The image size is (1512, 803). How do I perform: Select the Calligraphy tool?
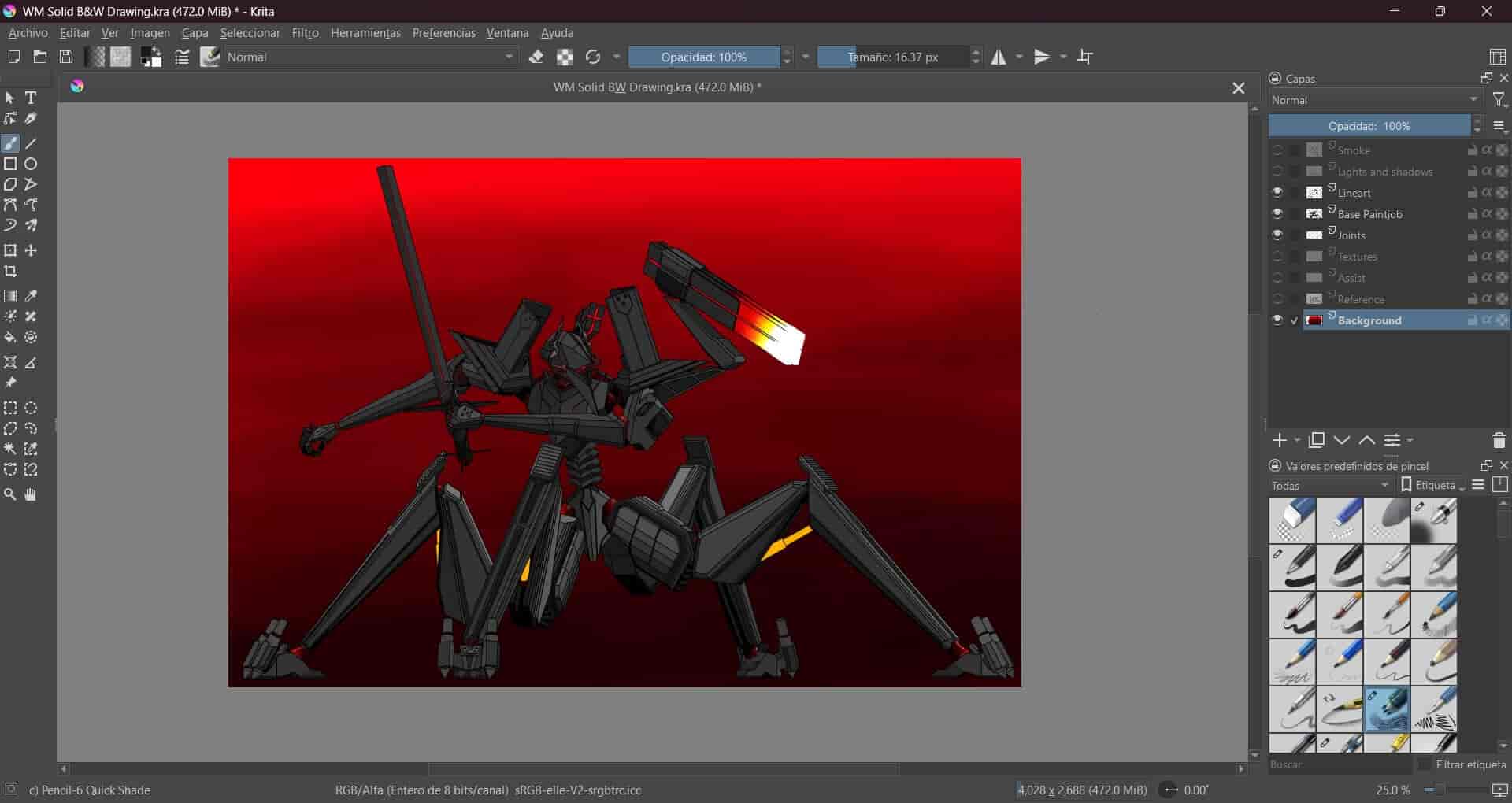pos(31,119)
